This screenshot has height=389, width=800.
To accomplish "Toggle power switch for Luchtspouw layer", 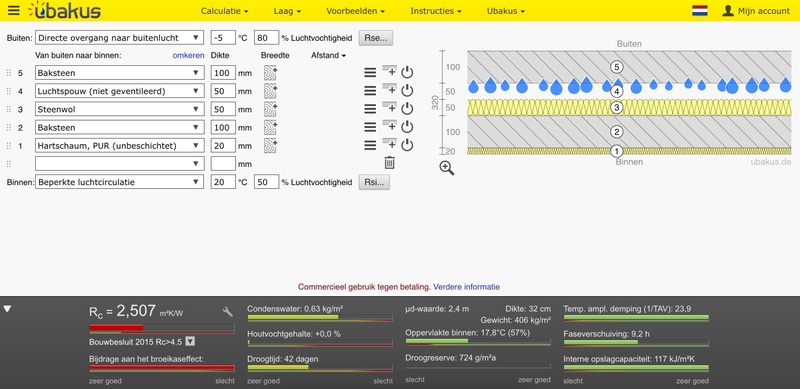I will [x=407, y=91].
